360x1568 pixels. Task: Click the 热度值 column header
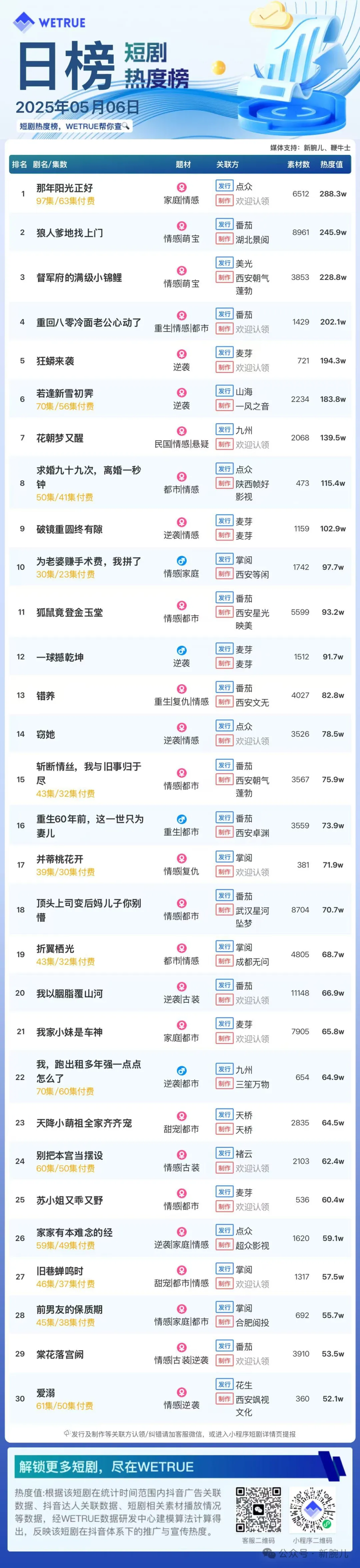(x=331, y=164)
